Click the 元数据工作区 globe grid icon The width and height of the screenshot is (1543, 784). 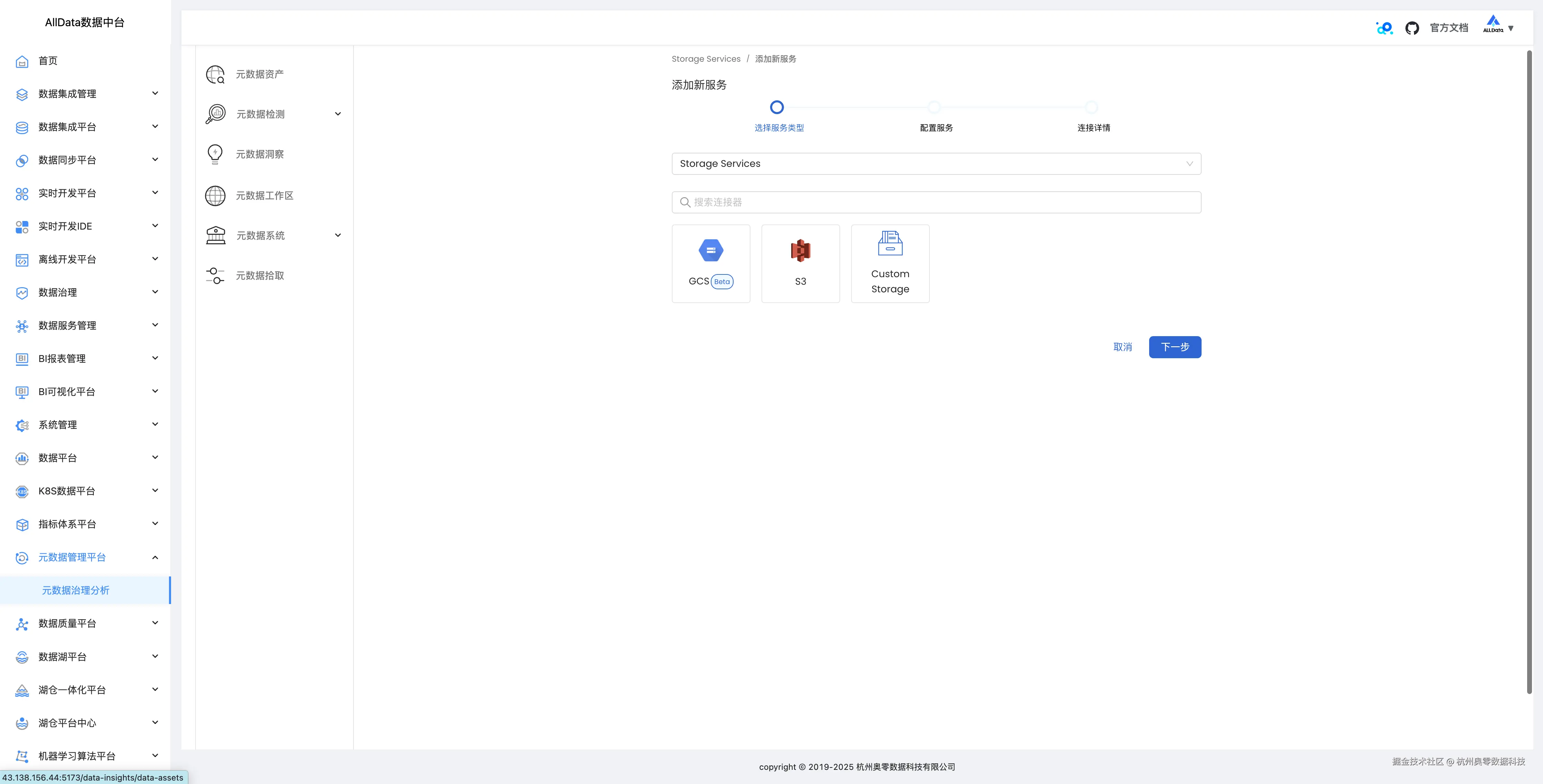point(215,195)
